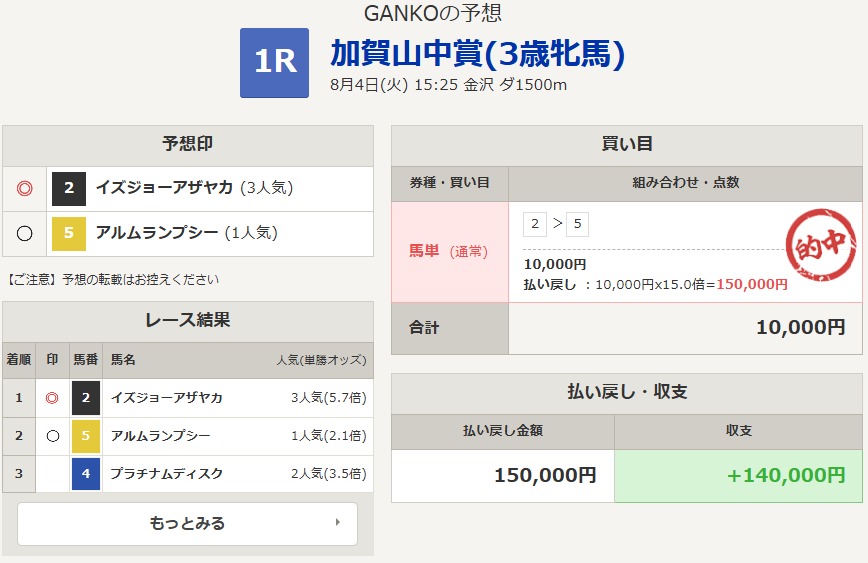Click the 払い戻し・収支 section header
The width and height of the screenshot is (868, 563).
point(627,393)
